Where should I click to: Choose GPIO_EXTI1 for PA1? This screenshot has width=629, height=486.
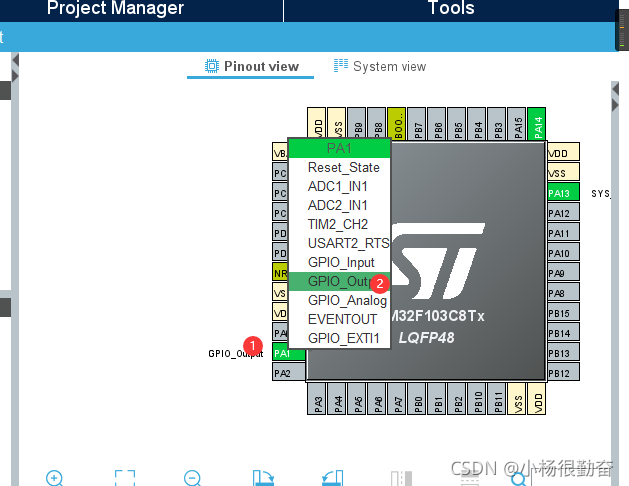point(339,338)
